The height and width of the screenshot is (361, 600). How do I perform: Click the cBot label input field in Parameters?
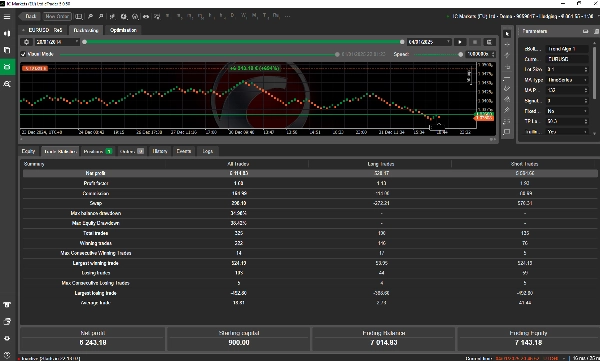[567, 49]
